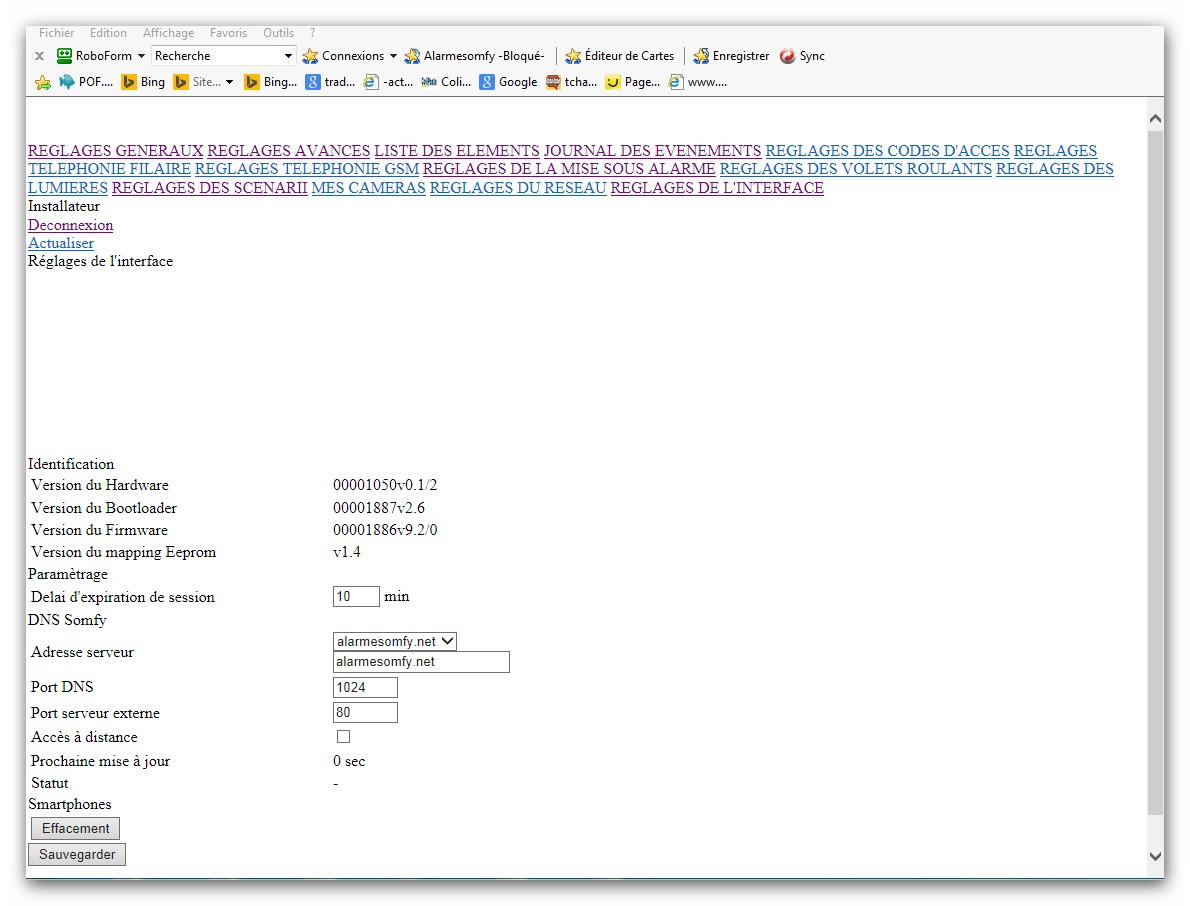The image size is (1190, 906).
Task: Open the Favoris menu
Action: (x=228, y=33)
